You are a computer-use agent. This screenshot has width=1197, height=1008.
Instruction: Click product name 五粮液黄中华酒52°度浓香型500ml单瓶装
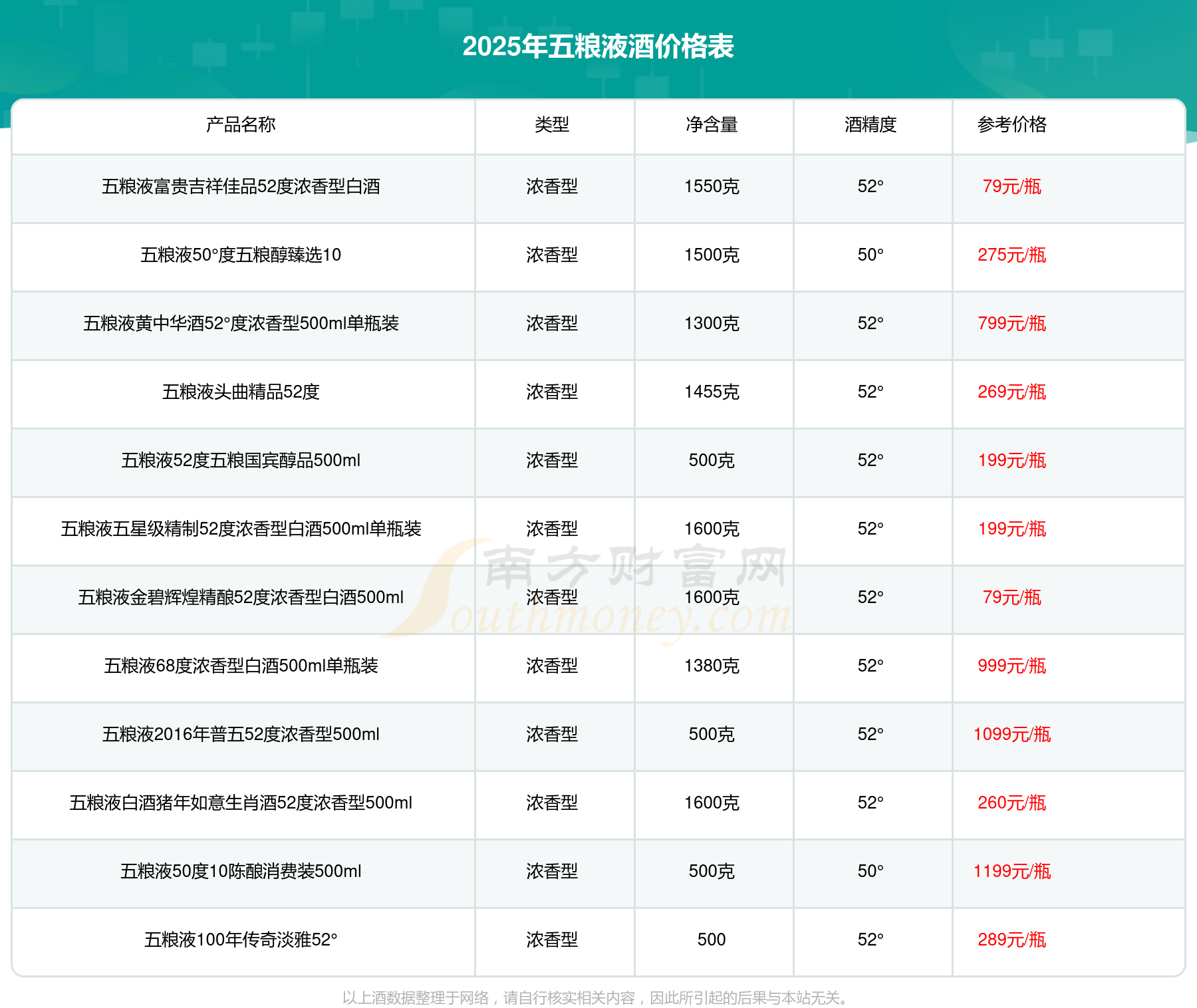pyautogui.click(x=241, y=323)
